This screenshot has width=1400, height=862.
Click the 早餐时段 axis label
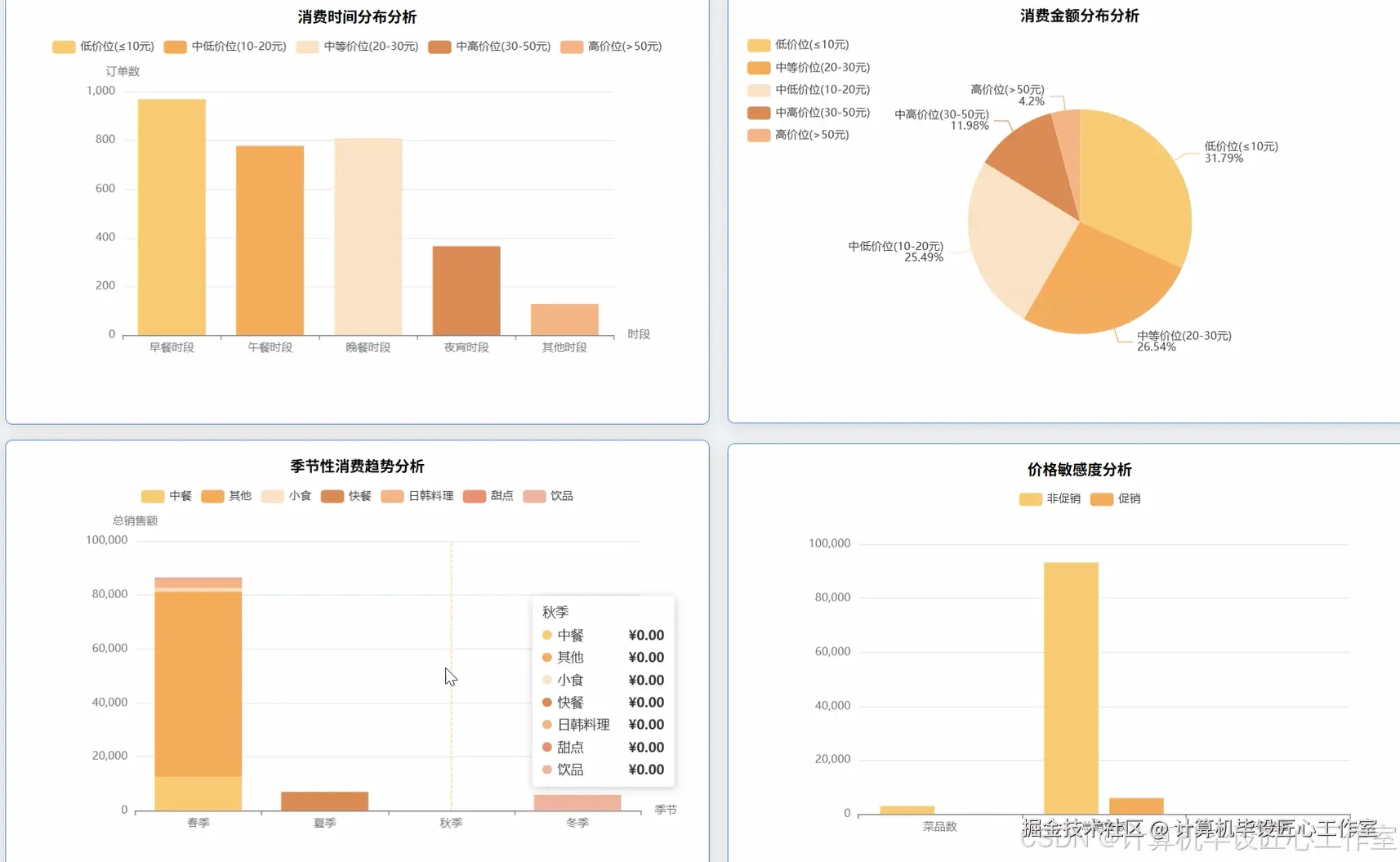coord(172,347)
